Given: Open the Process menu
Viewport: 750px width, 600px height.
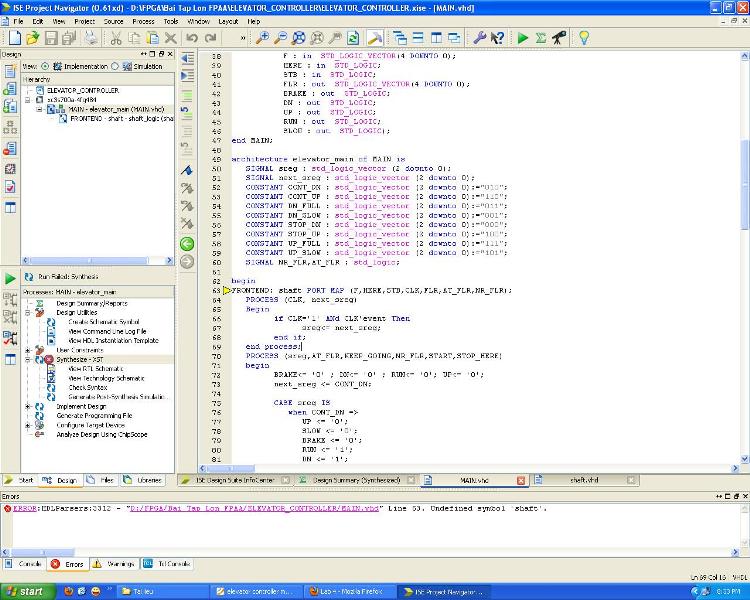Looking at the screenshot, I should (x=142, y=20).
